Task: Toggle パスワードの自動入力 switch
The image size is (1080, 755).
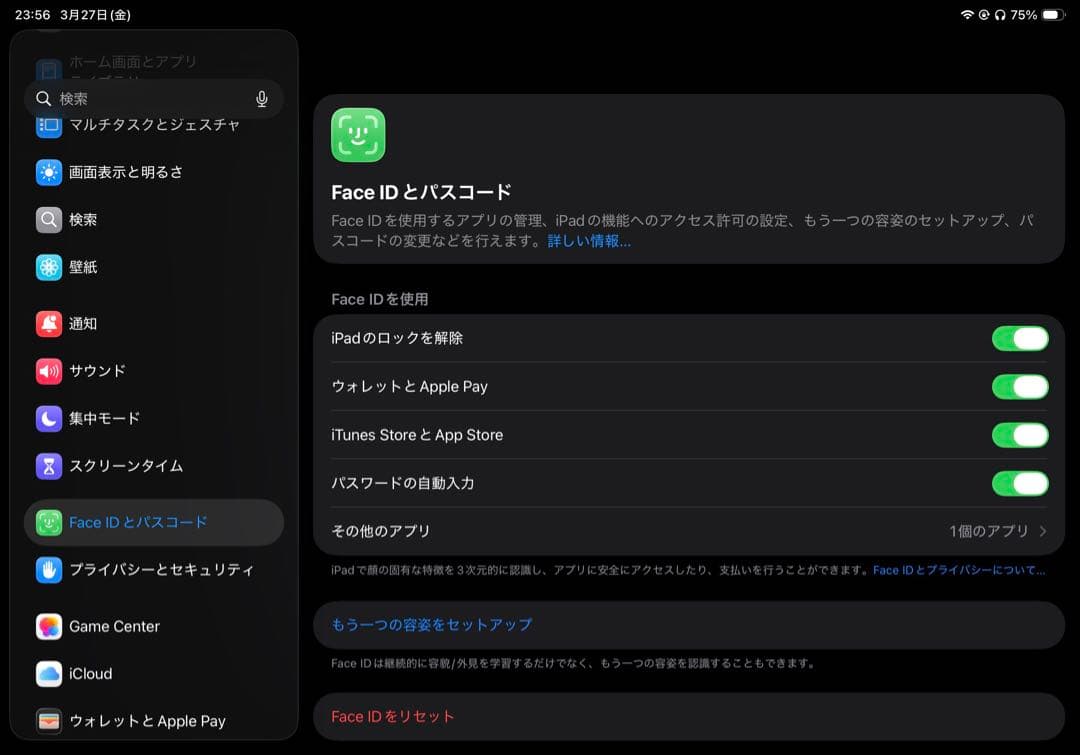Action: [x=1020, y=484]
